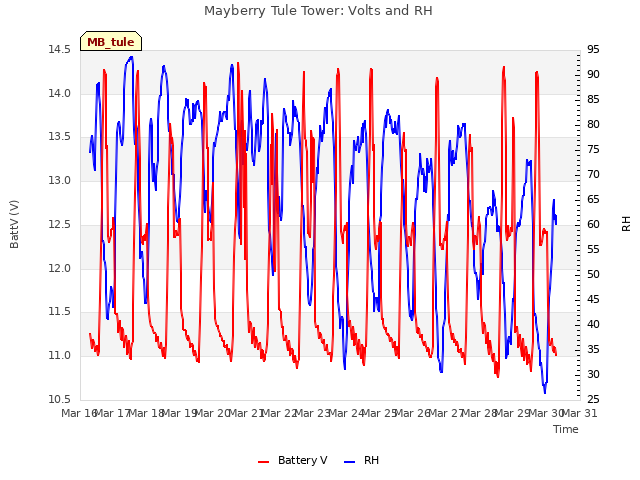Click the 75 tick on RH axis
Image resolution: width=640 pixels, height=480 pixels.
click(593, 150)
